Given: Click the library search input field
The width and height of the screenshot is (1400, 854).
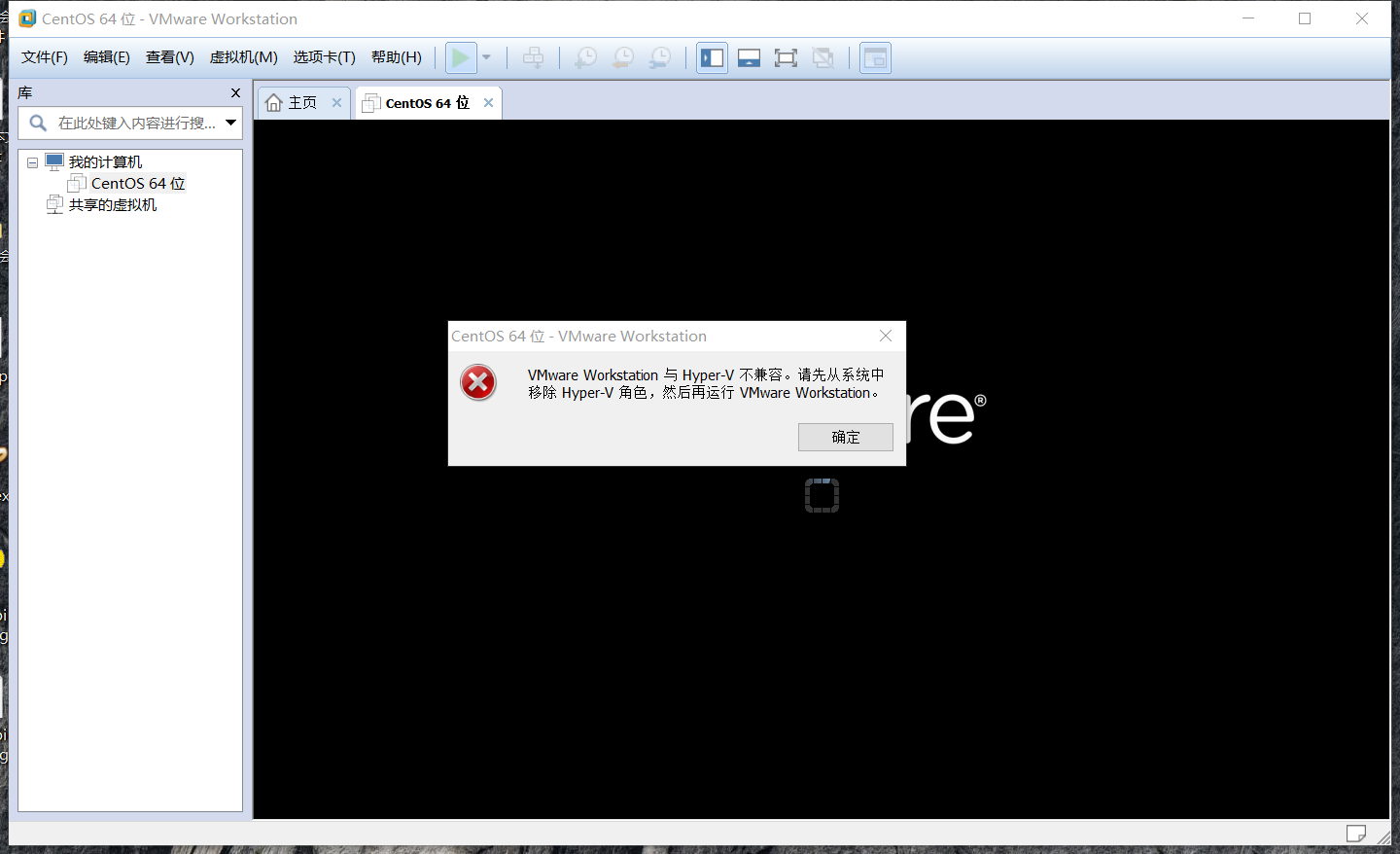Looking at the screenshot, I should pos(136,123).
